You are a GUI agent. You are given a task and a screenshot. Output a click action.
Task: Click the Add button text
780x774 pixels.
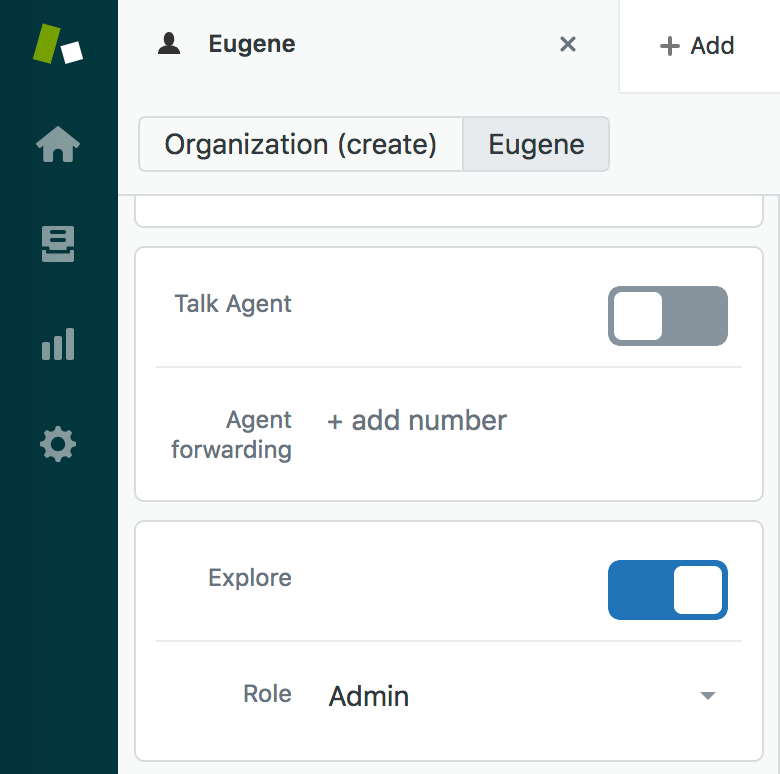(712, 46)
